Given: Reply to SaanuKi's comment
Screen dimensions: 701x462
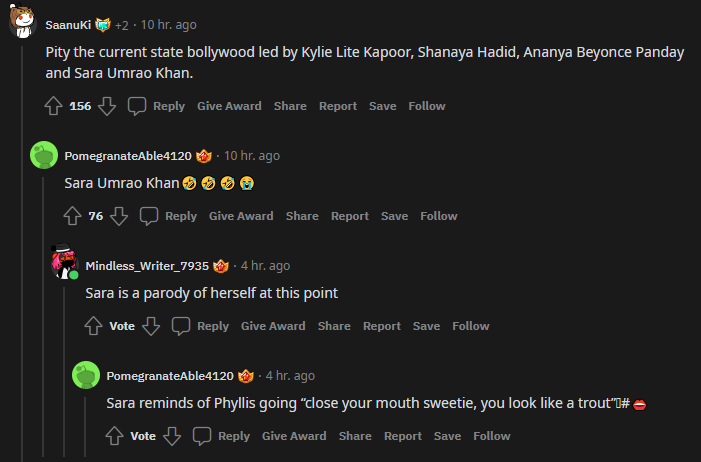Looking at the screenshot, I should click(157, 106).
